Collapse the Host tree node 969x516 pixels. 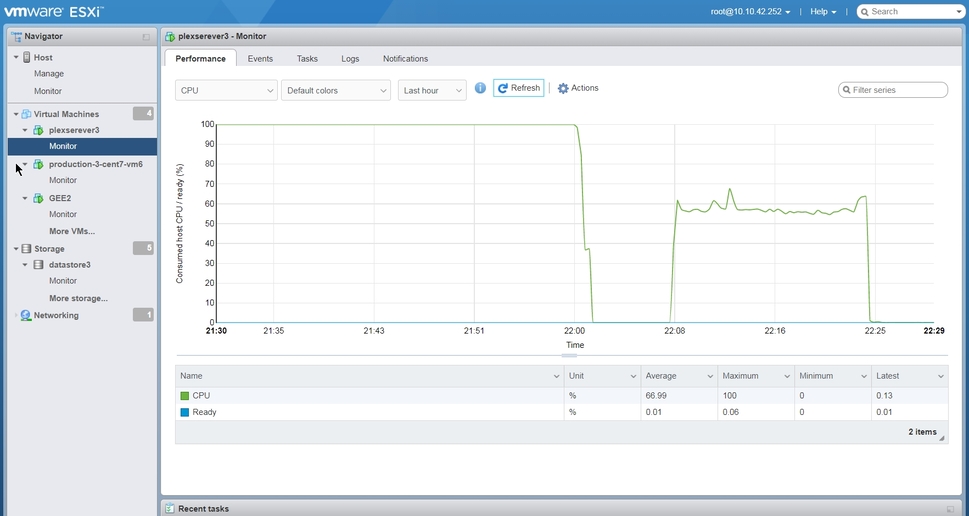[x=16, y=57]
